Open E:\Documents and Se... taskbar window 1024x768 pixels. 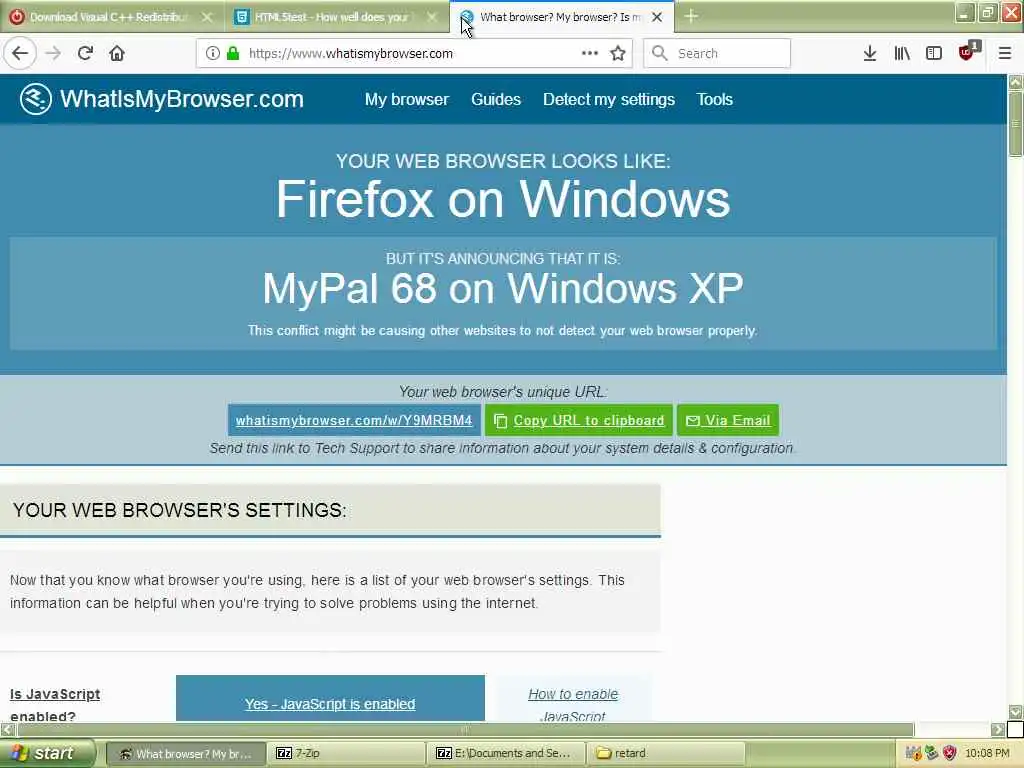point(507,754)
